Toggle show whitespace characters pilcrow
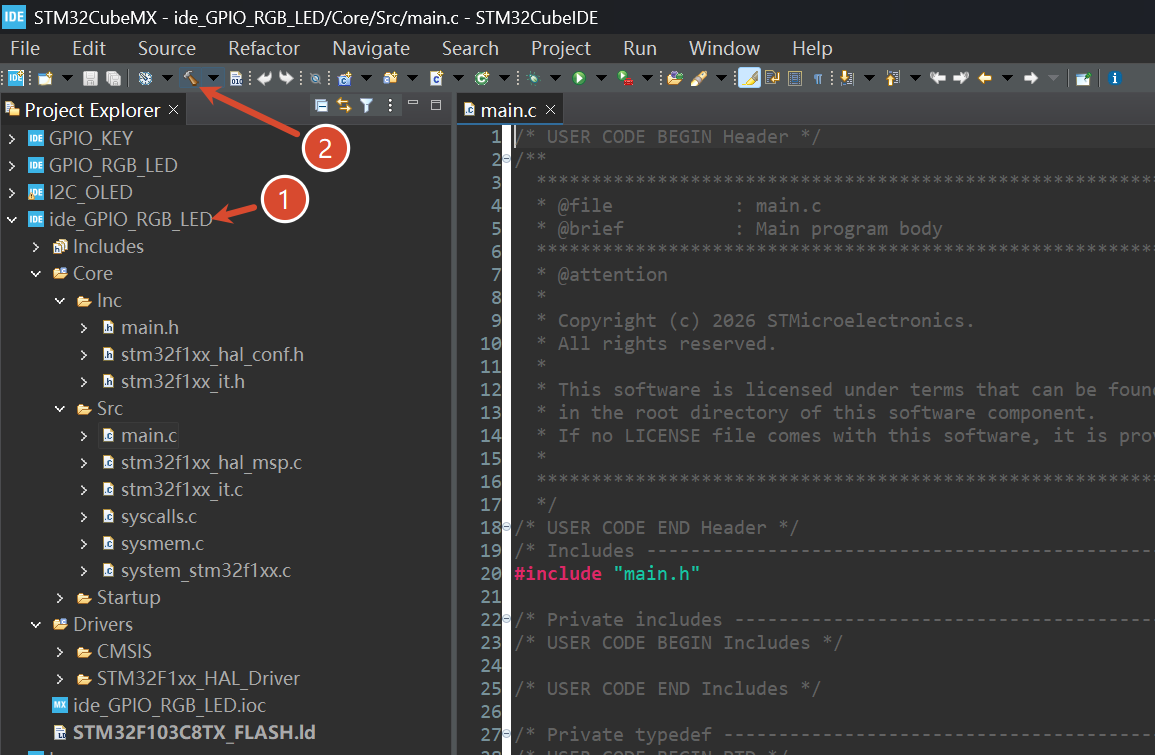 818,78
